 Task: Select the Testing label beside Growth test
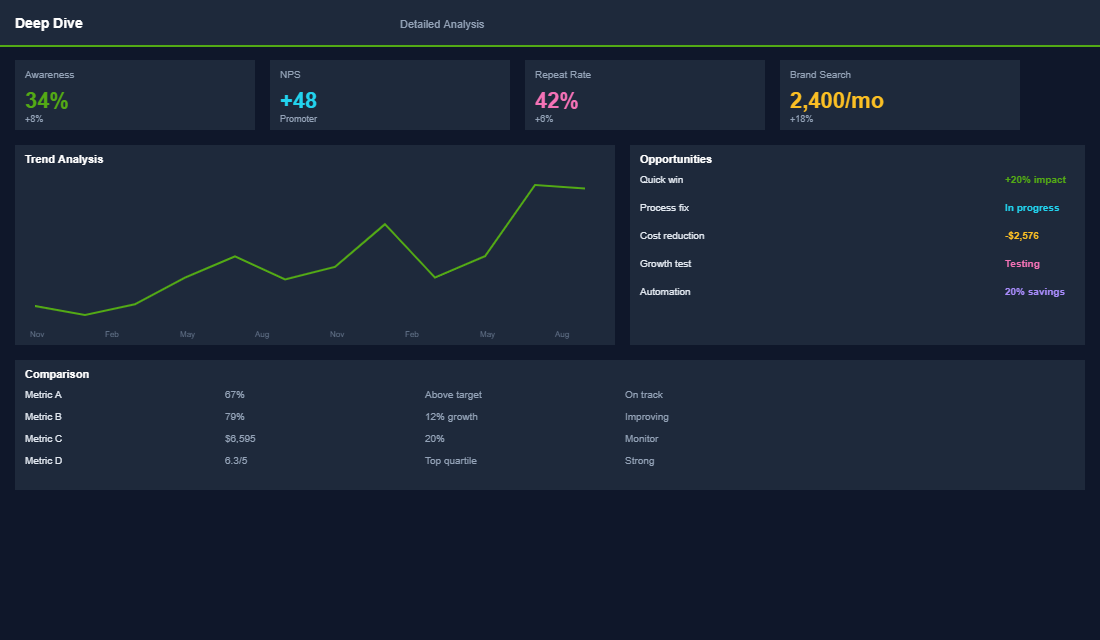(1022, 263)
